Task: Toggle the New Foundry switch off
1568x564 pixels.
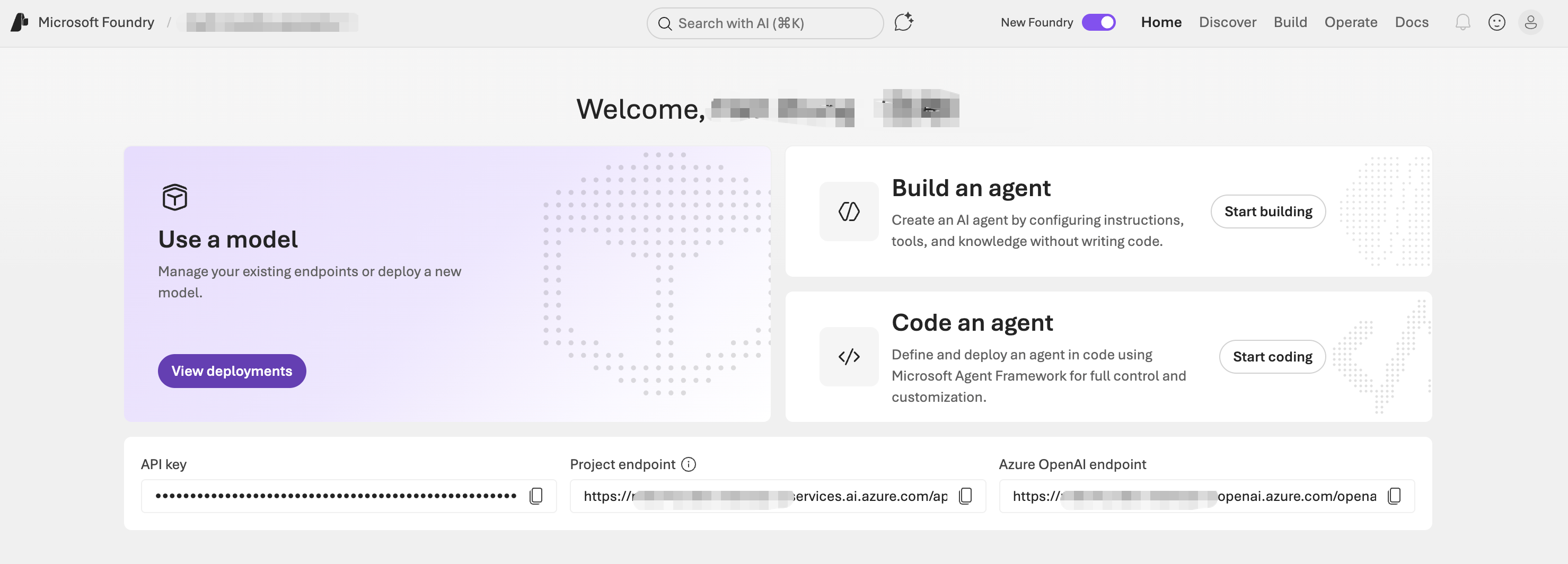Action: click(x=1098, y=22)
